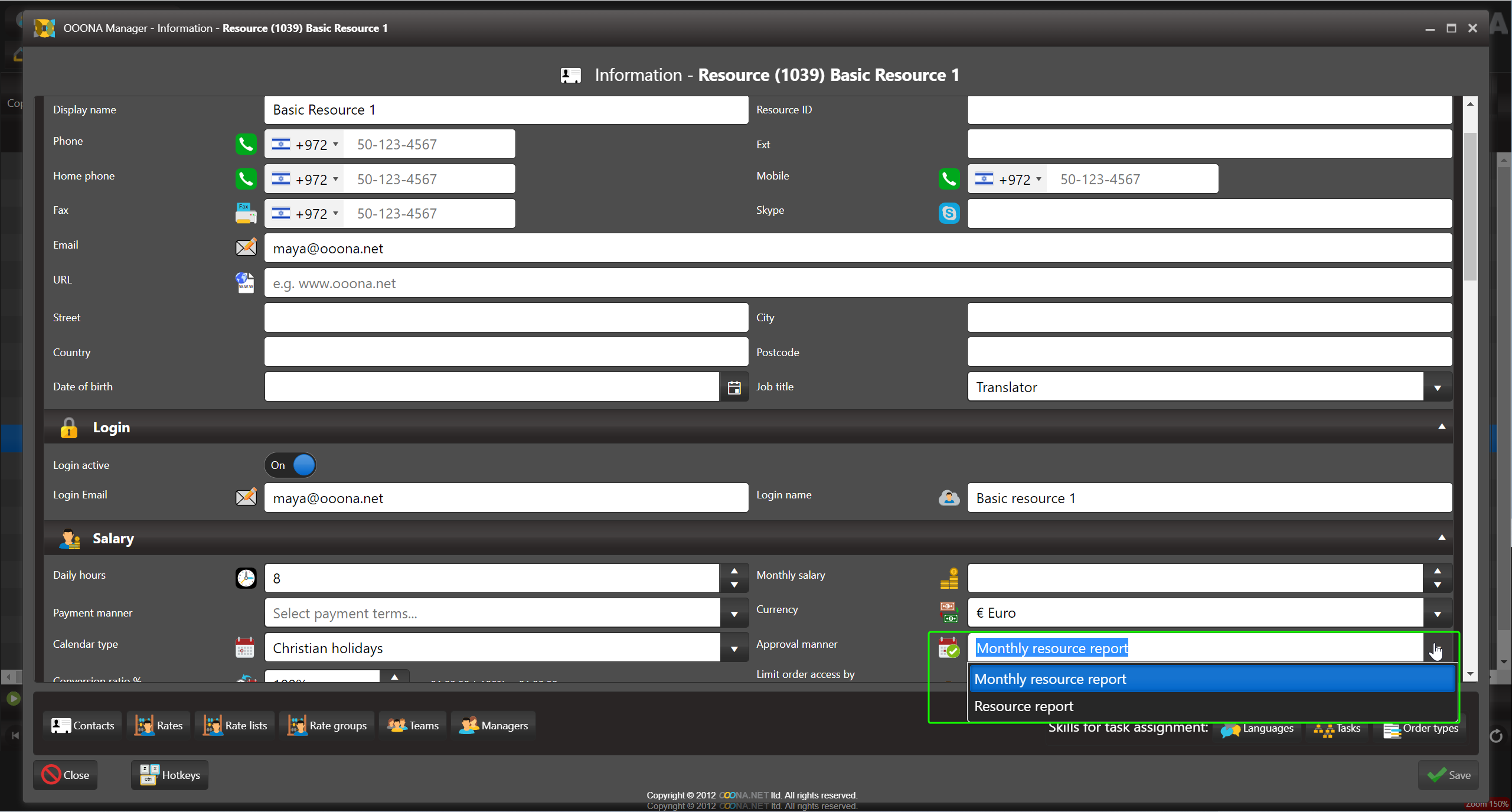The width and height of the screenshot is (1512, 812).
Task: Expand the Currency dropdown arrow
Action: pos(1437,614)
